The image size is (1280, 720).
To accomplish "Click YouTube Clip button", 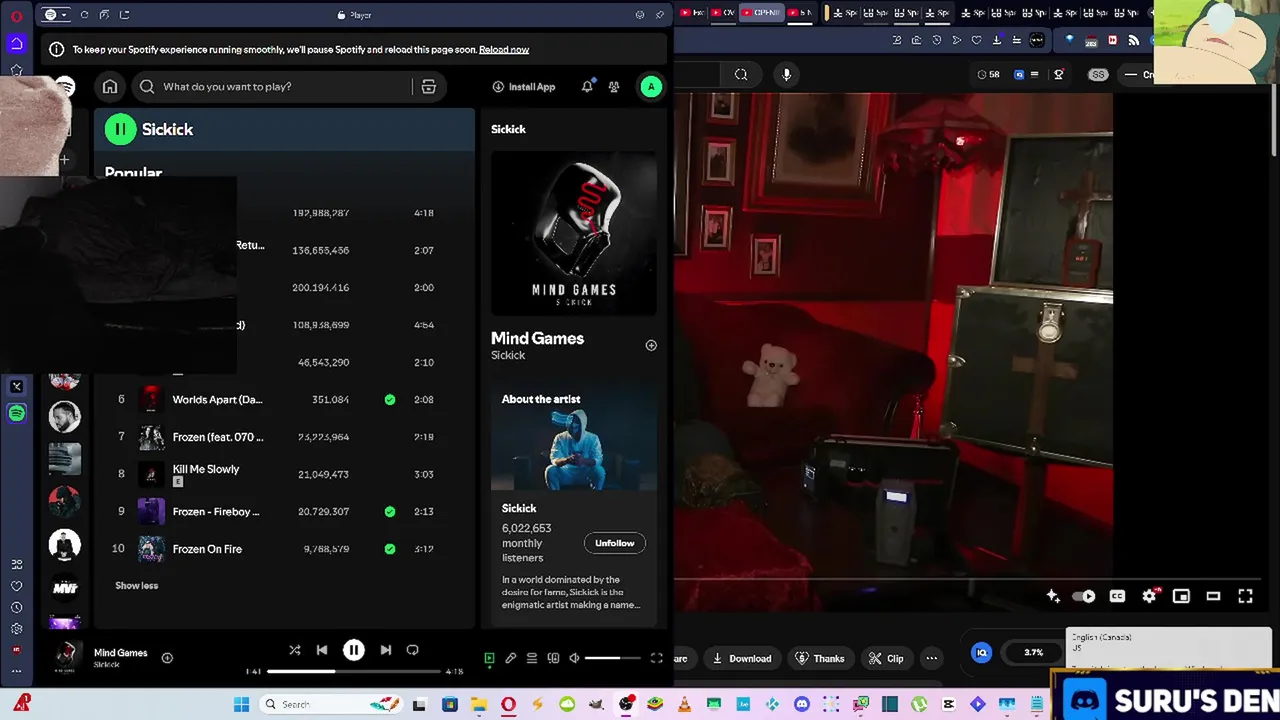I will [x=886, y=658].
